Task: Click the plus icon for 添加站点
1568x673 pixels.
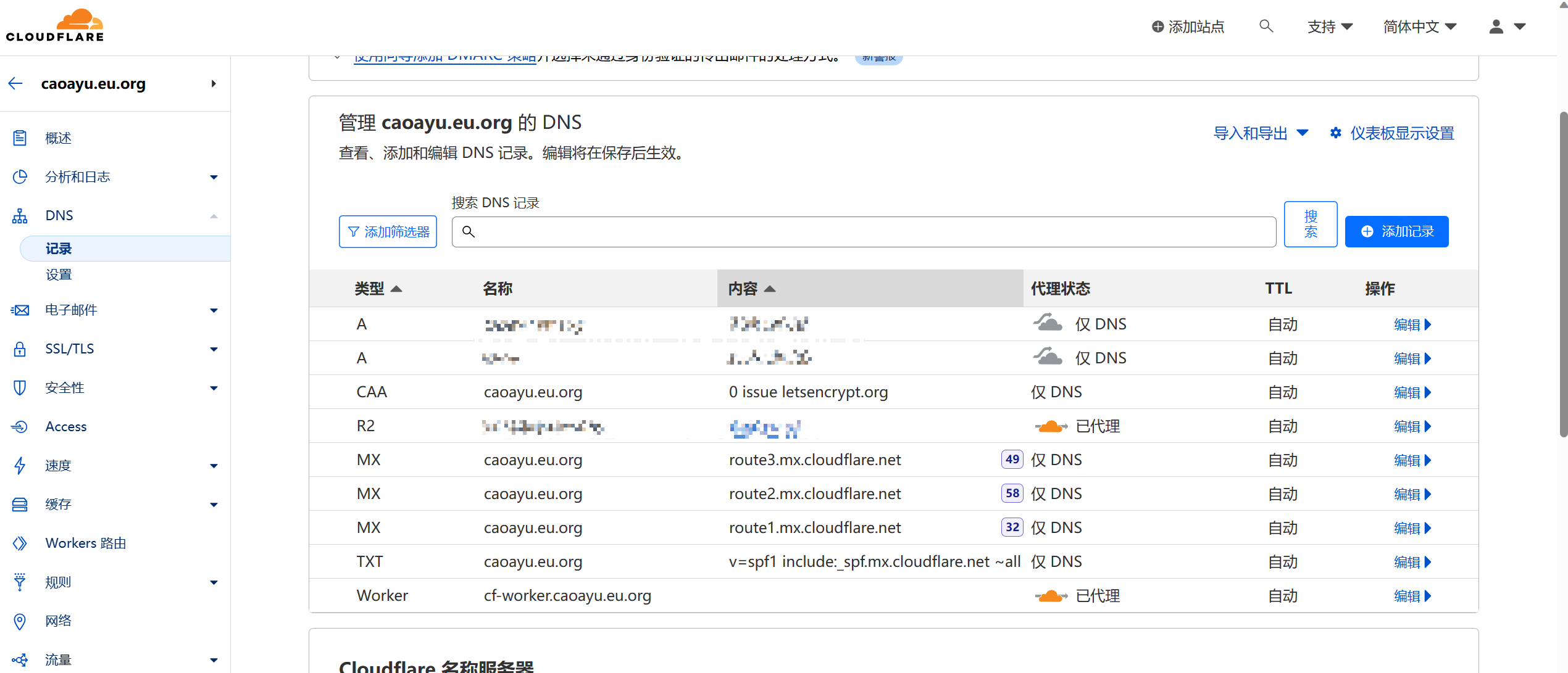Action: tap(1158, 27)
